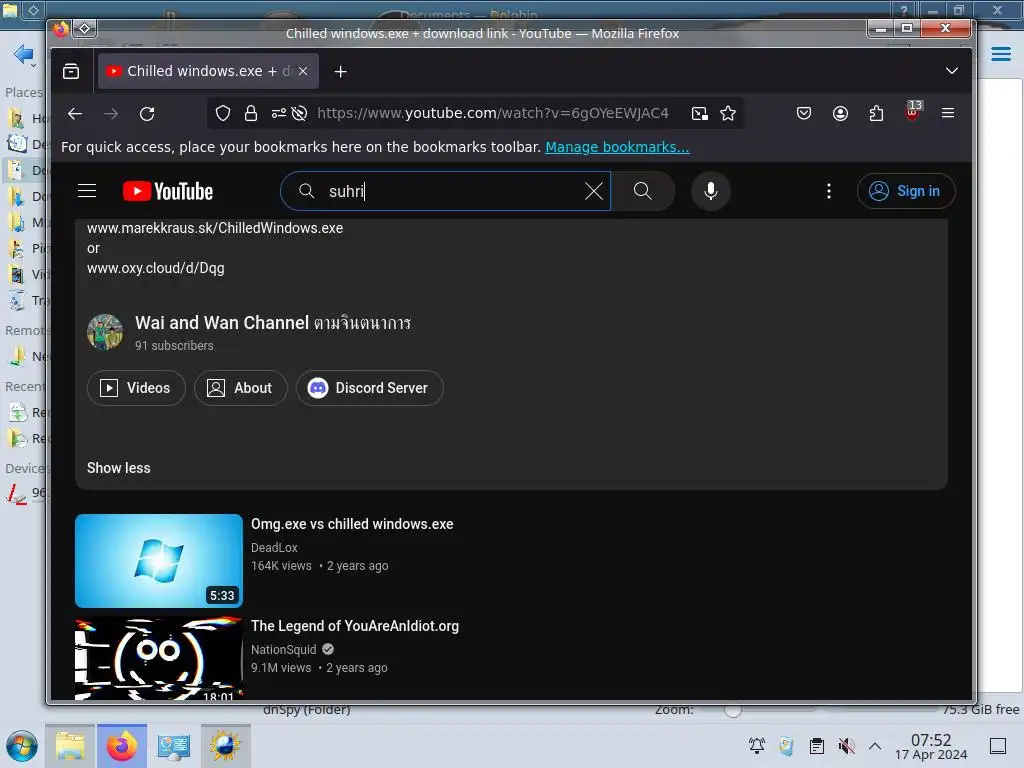Viewport: 1024px width, 768px height.
Task: Open the Extensions puzzle icon
Action: pyautogui.click(x=876, y=114)
